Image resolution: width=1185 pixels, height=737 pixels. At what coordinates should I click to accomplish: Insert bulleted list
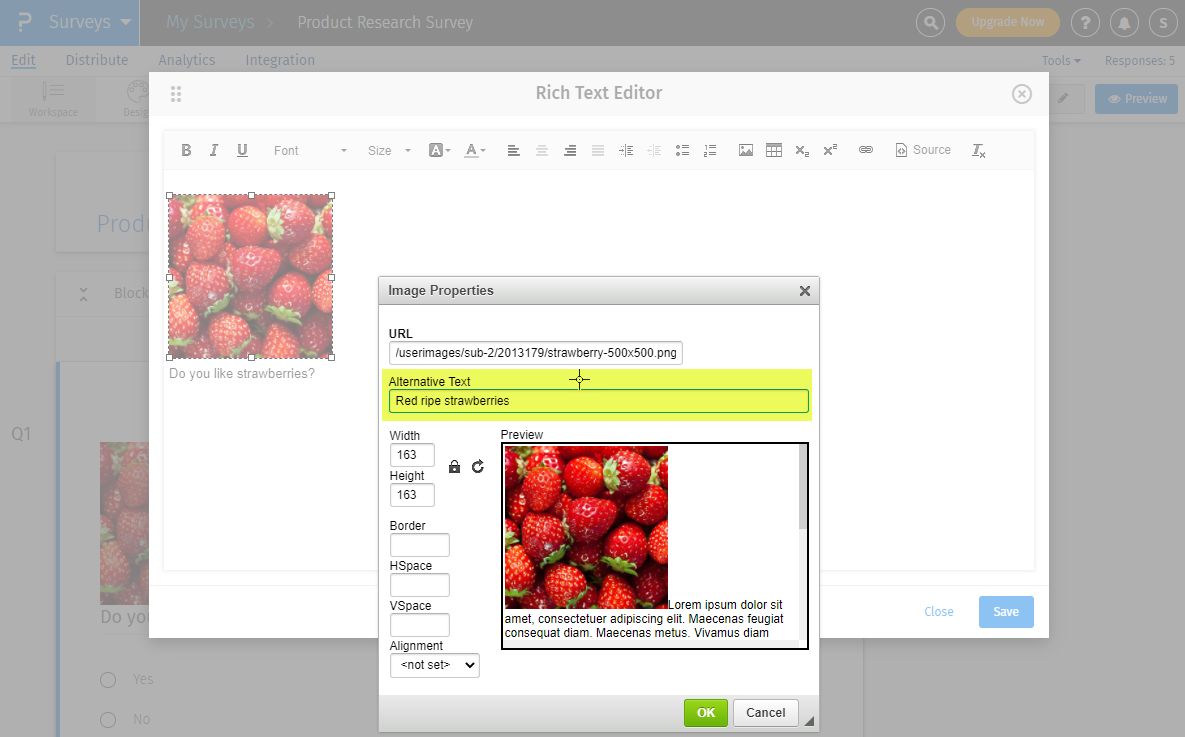pyautogui.click(x=682, y=150)
